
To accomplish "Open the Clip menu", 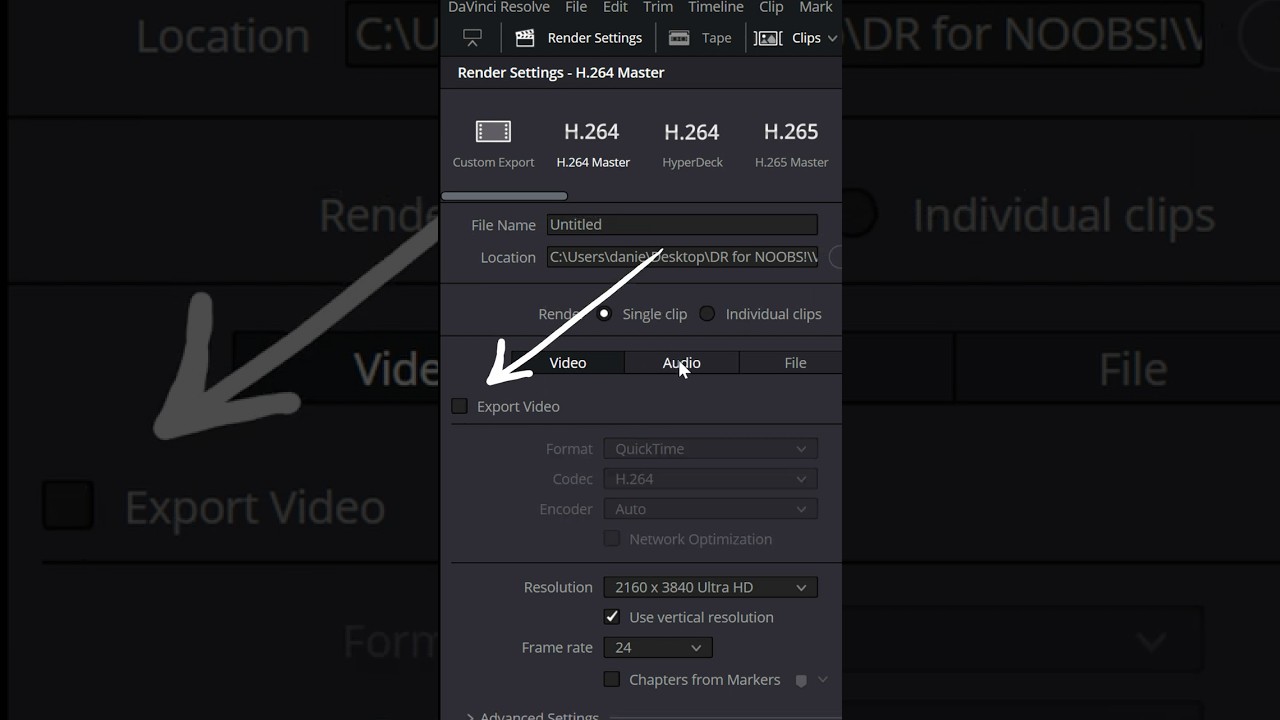I will 771,7.
